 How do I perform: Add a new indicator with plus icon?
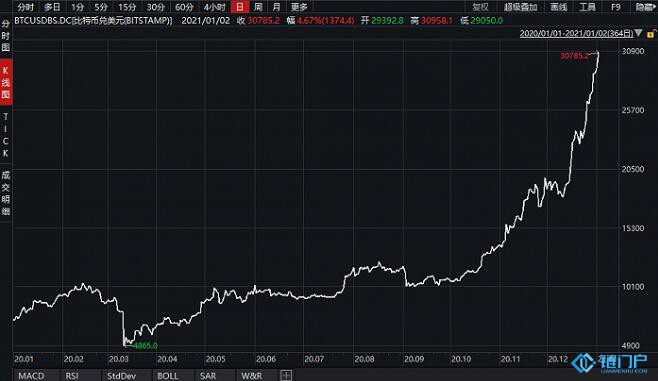(x=286, y=375)
